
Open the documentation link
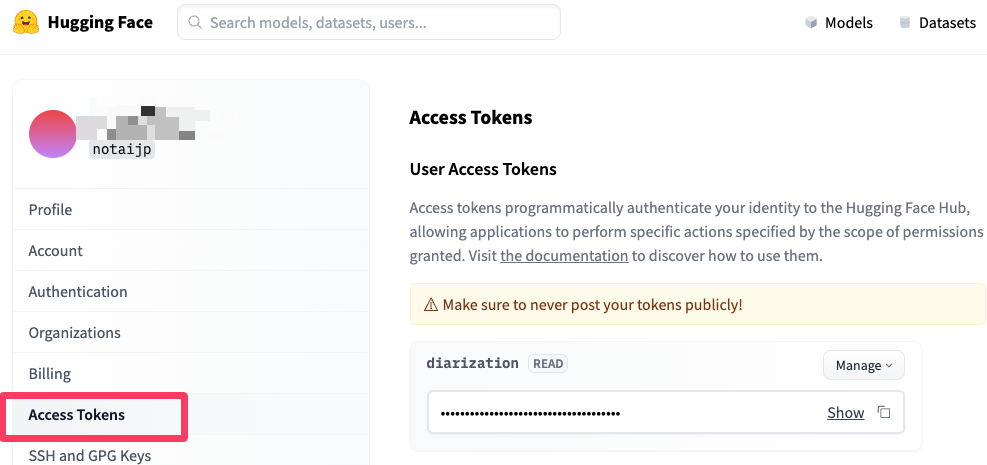(564, 256)
